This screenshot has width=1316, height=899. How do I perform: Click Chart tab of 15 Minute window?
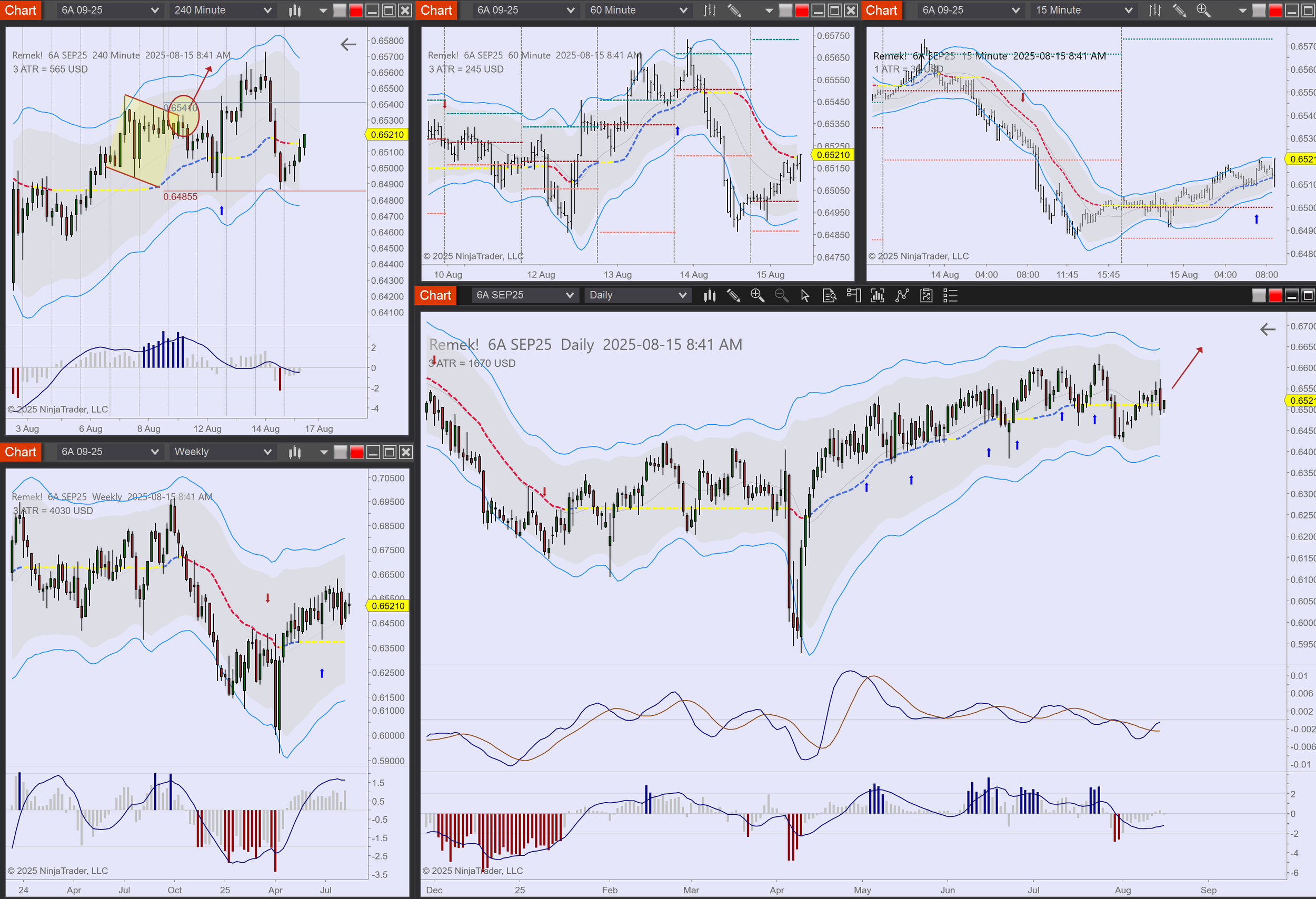881,10
